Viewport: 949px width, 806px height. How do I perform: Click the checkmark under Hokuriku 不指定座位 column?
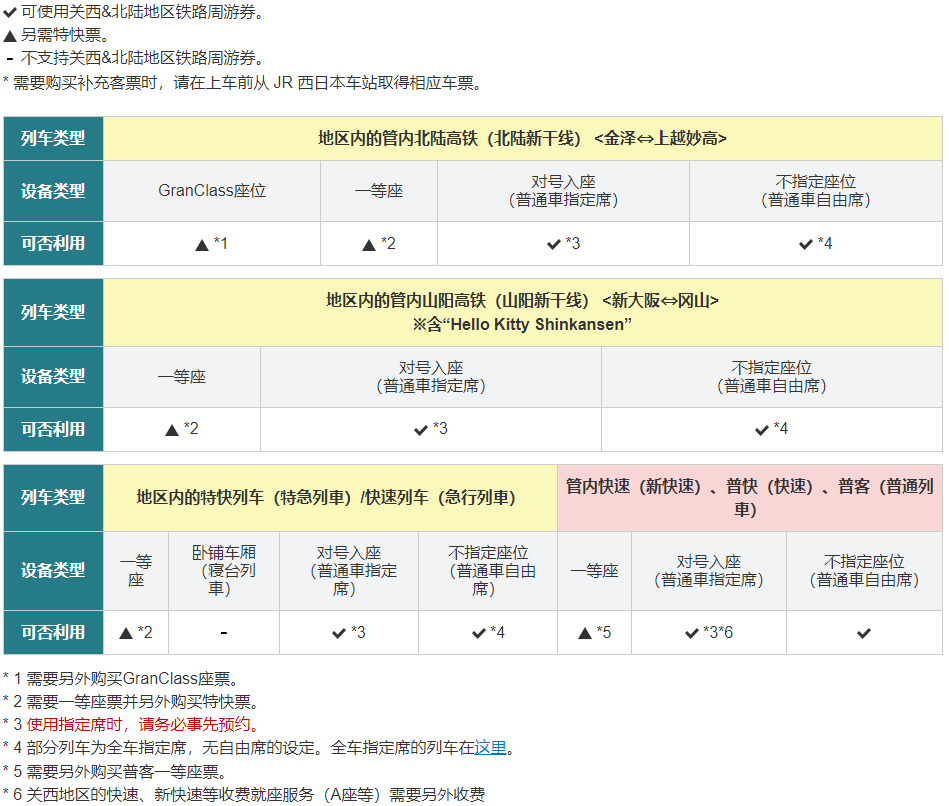click(805, 244)
